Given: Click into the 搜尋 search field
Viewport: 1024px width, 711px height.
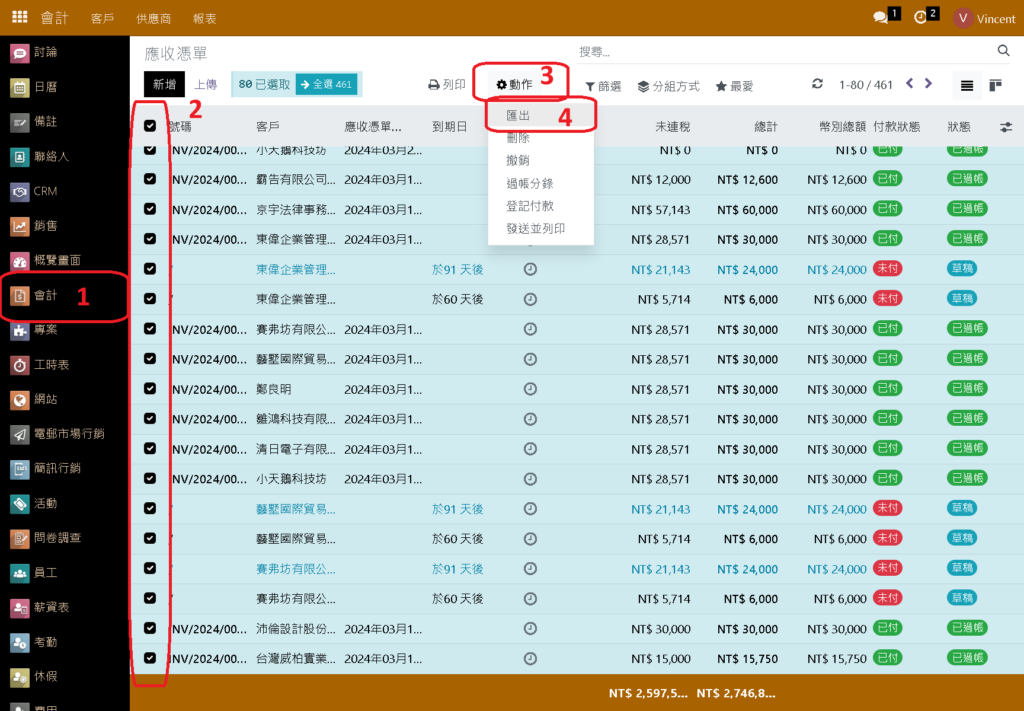Looking at the screenshot, I should [x=780, y=51].
